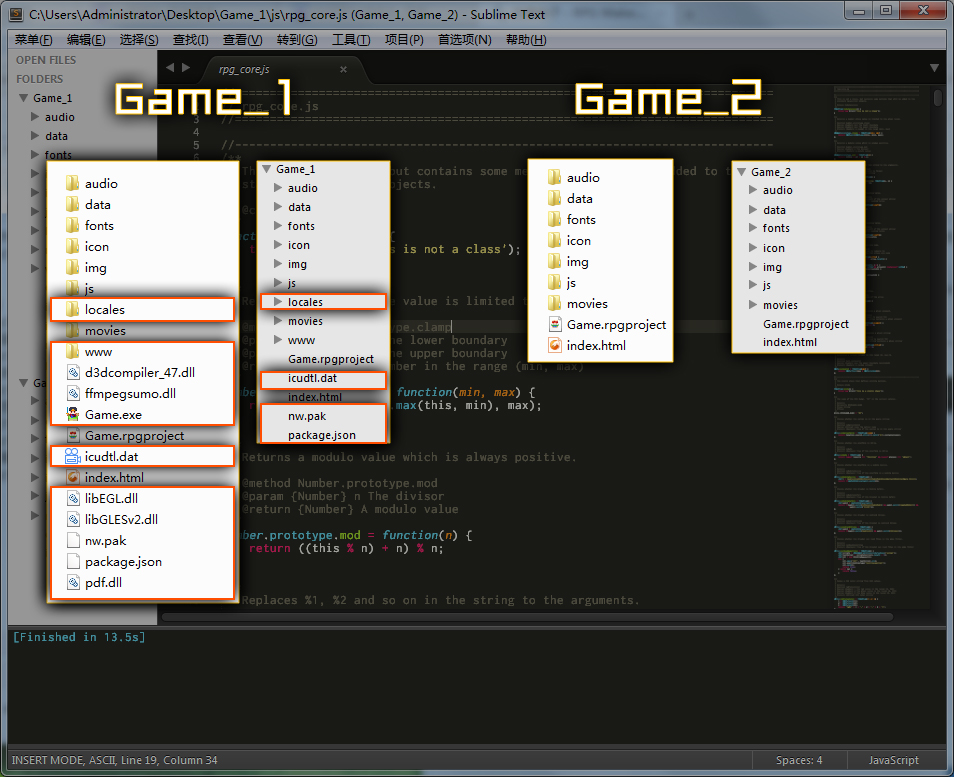
Task: Open the 编辑(E) menu
Action: click(x=86, y=40)
